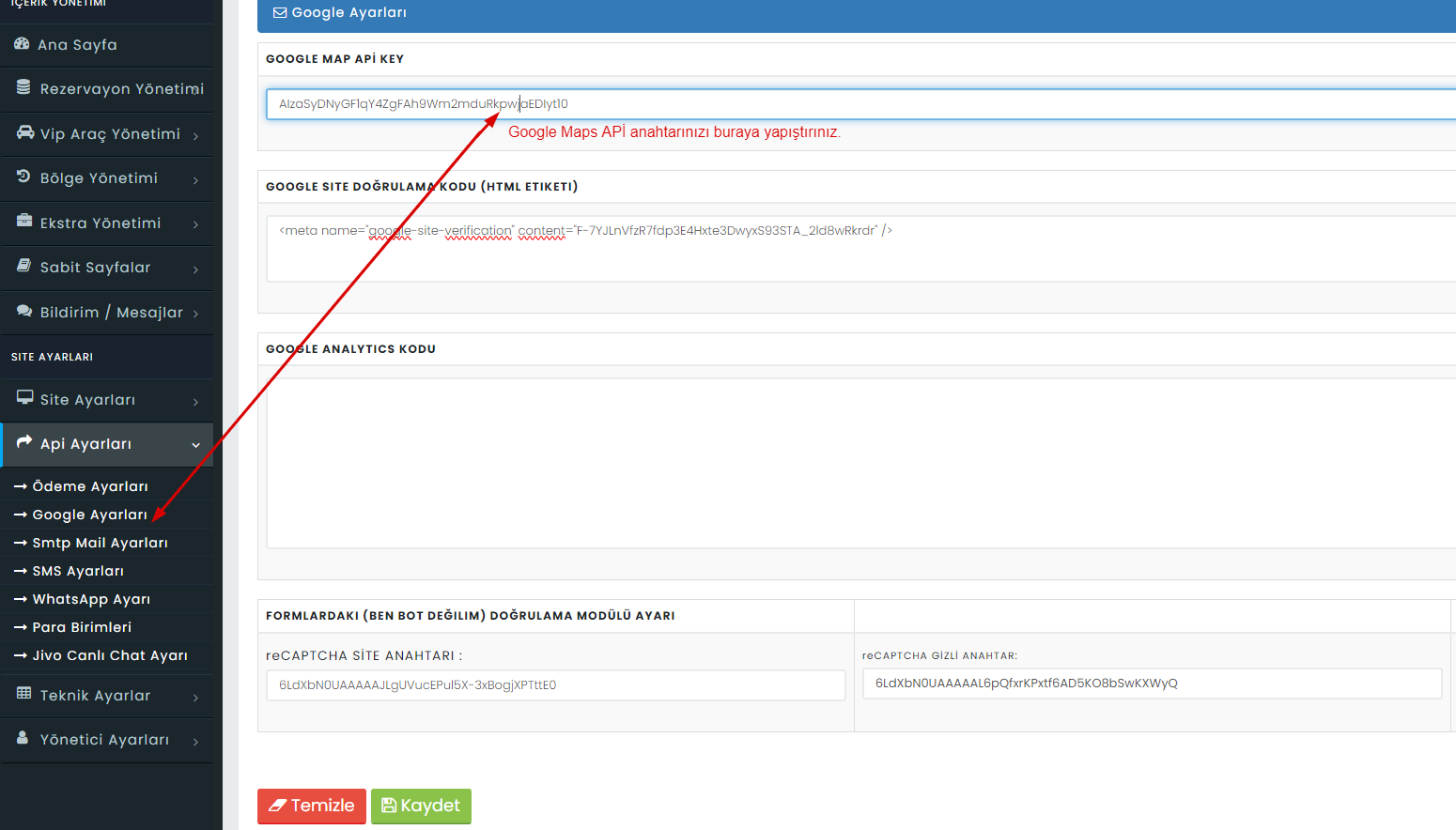1456x830 pixels.
Task: Click the Site Ayarları monitor icon
Action: click(x=24, y=398)
